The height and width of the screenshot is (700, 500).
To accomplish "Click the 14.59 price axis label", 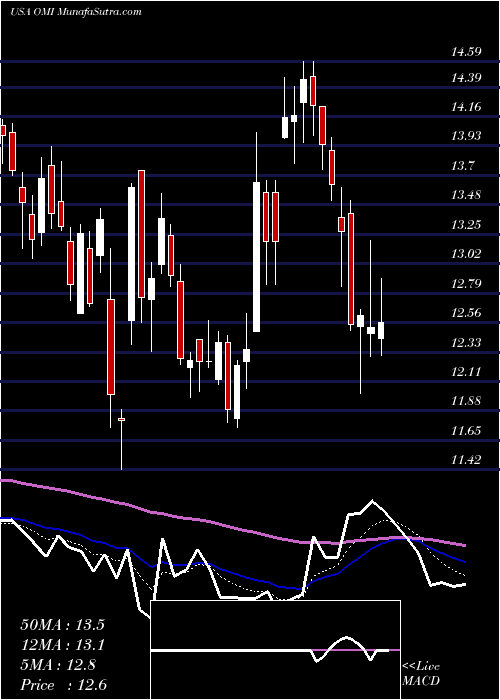I will point(466,52).
